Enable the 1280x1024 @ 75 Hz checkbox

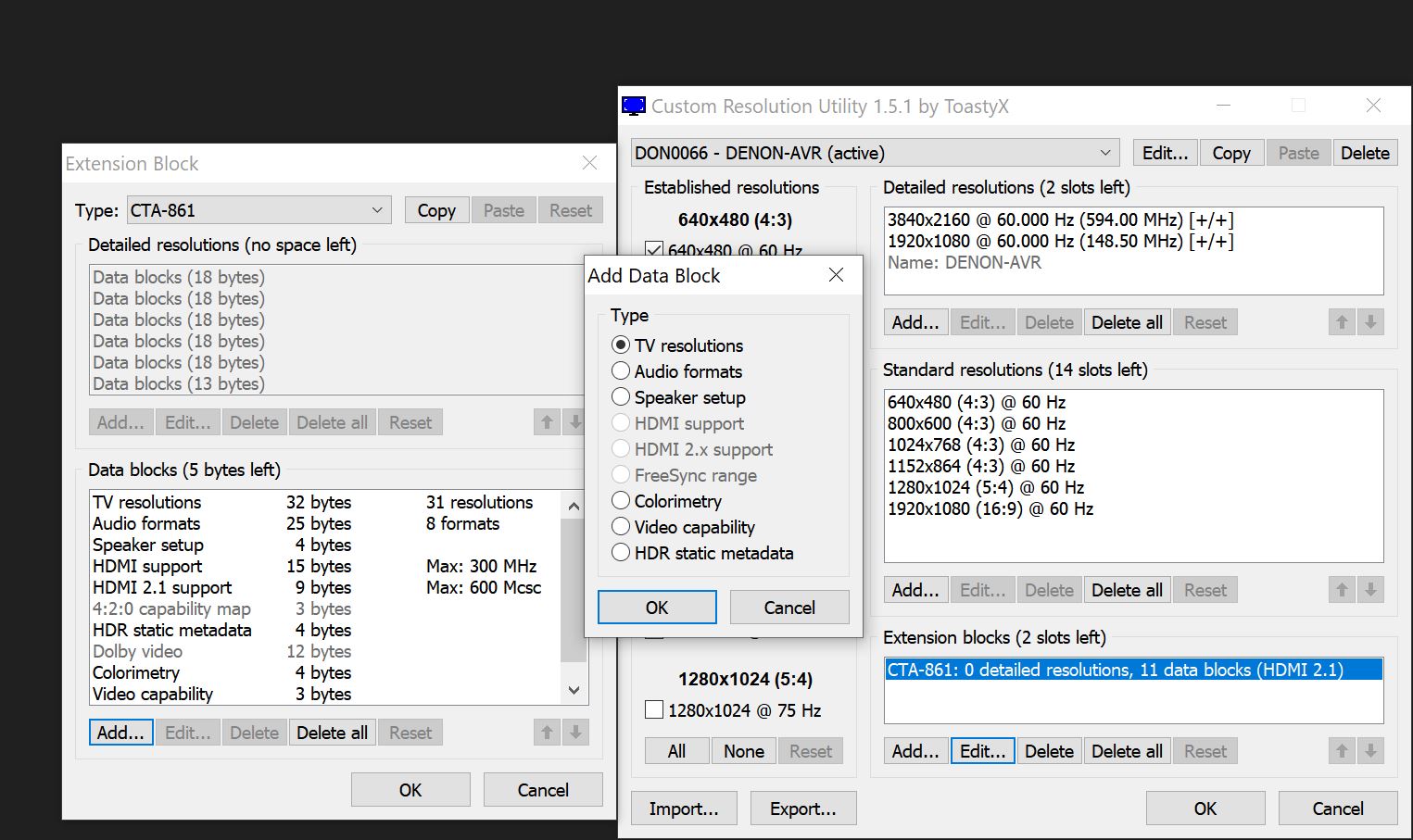click(x=654, y=710)
